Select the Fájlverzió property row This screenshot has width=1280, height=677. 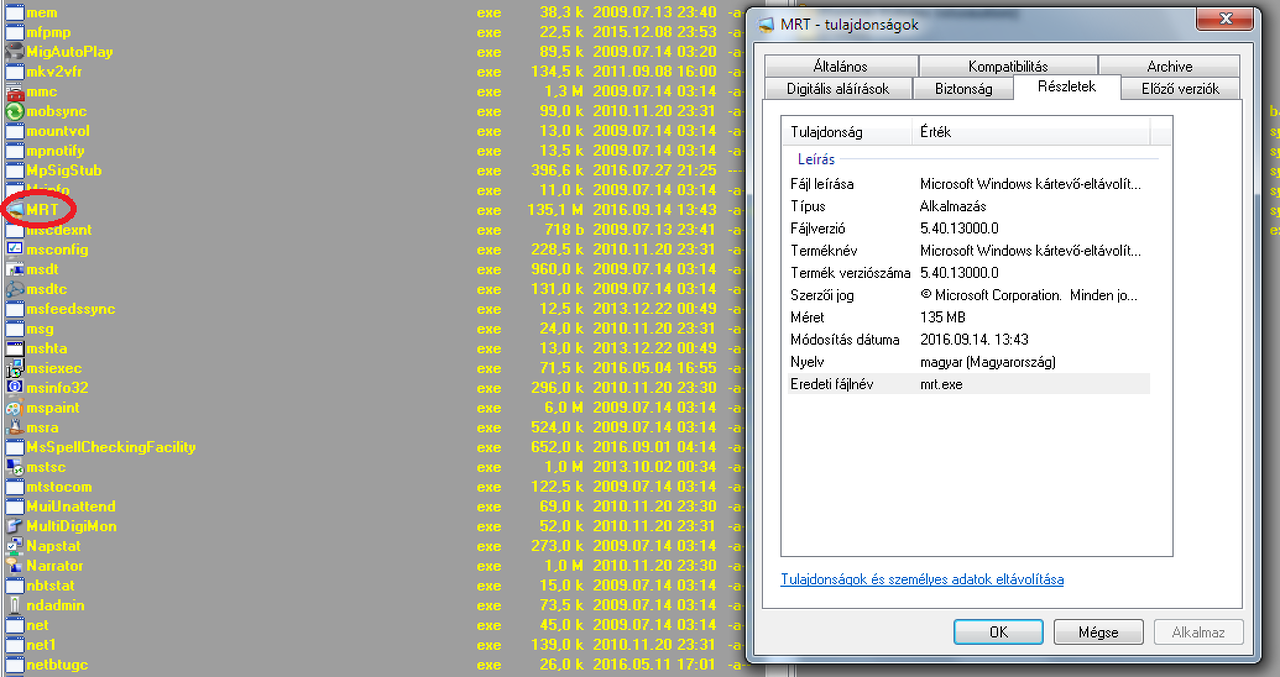(968, 228)
